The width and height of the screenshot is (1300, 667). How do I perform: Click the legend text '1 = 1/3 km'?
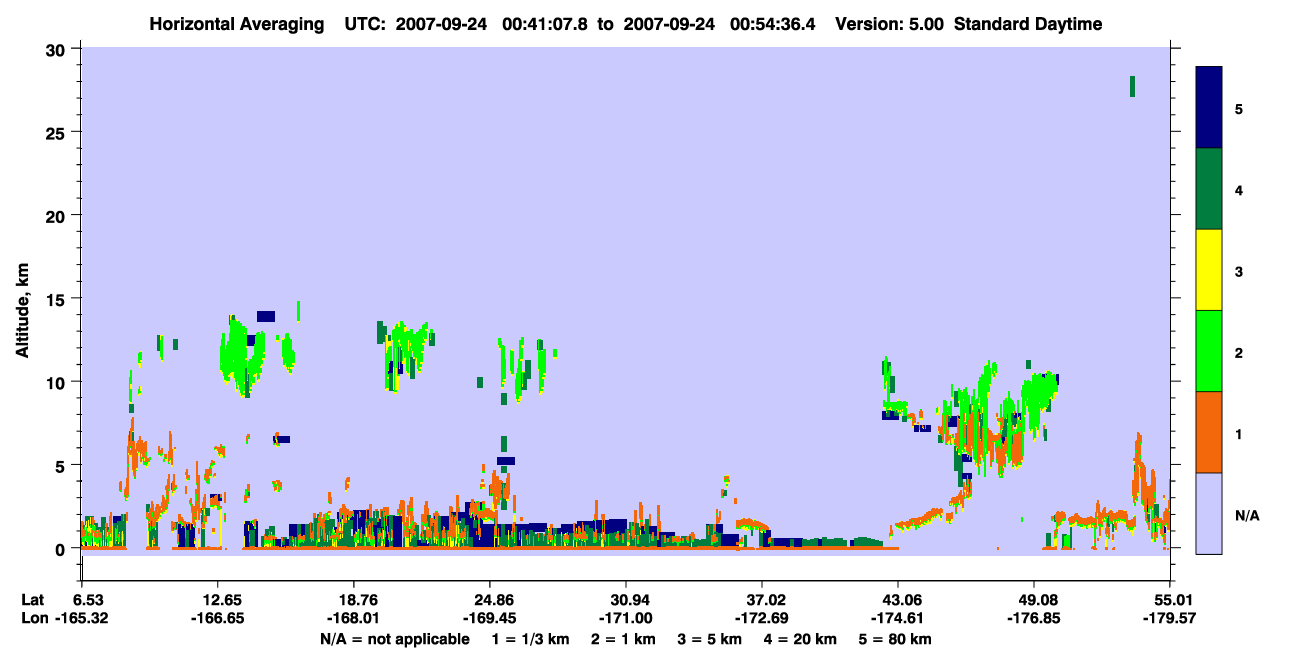tap(529, 639)
